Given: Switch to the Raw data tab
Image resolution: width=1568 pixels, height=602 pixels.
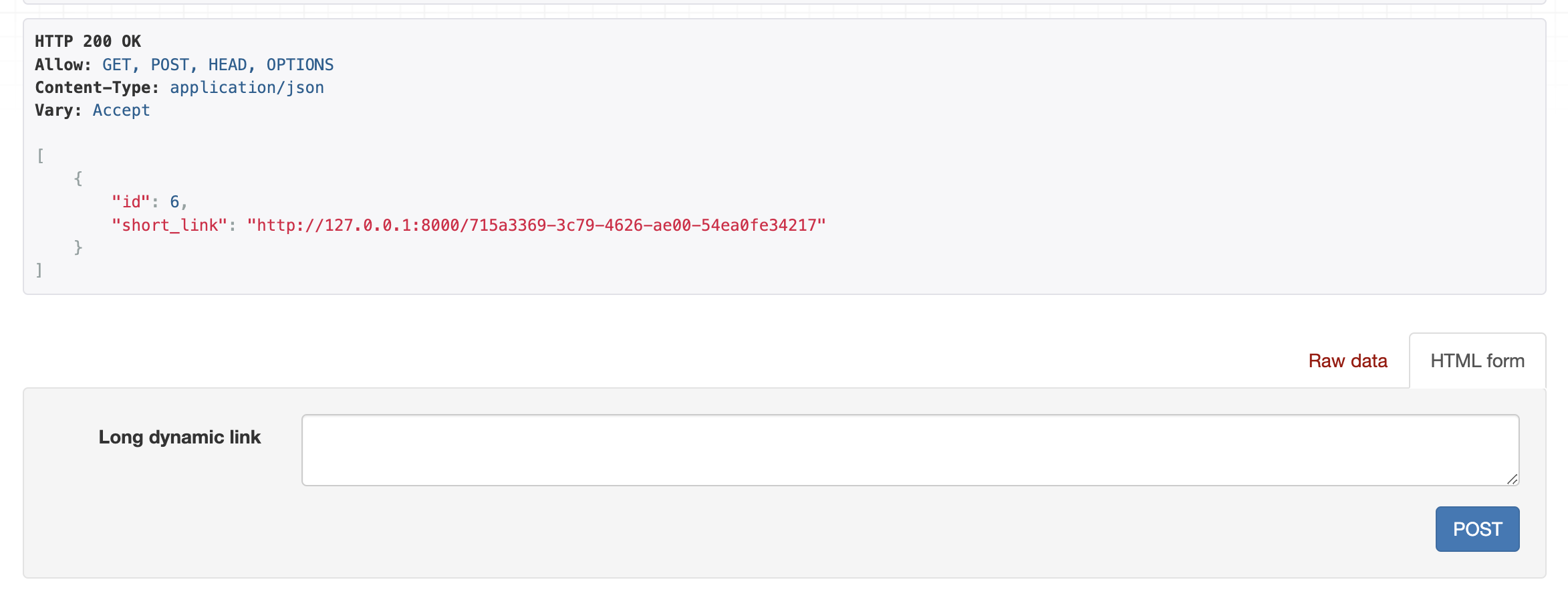Looking at the screenshot, I should click(1347, 361).
